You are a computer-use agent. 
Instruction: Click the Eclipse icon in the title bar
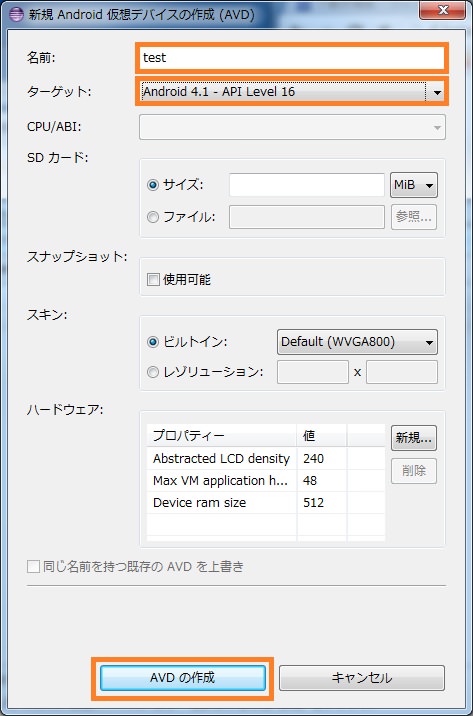click(16, 14)
